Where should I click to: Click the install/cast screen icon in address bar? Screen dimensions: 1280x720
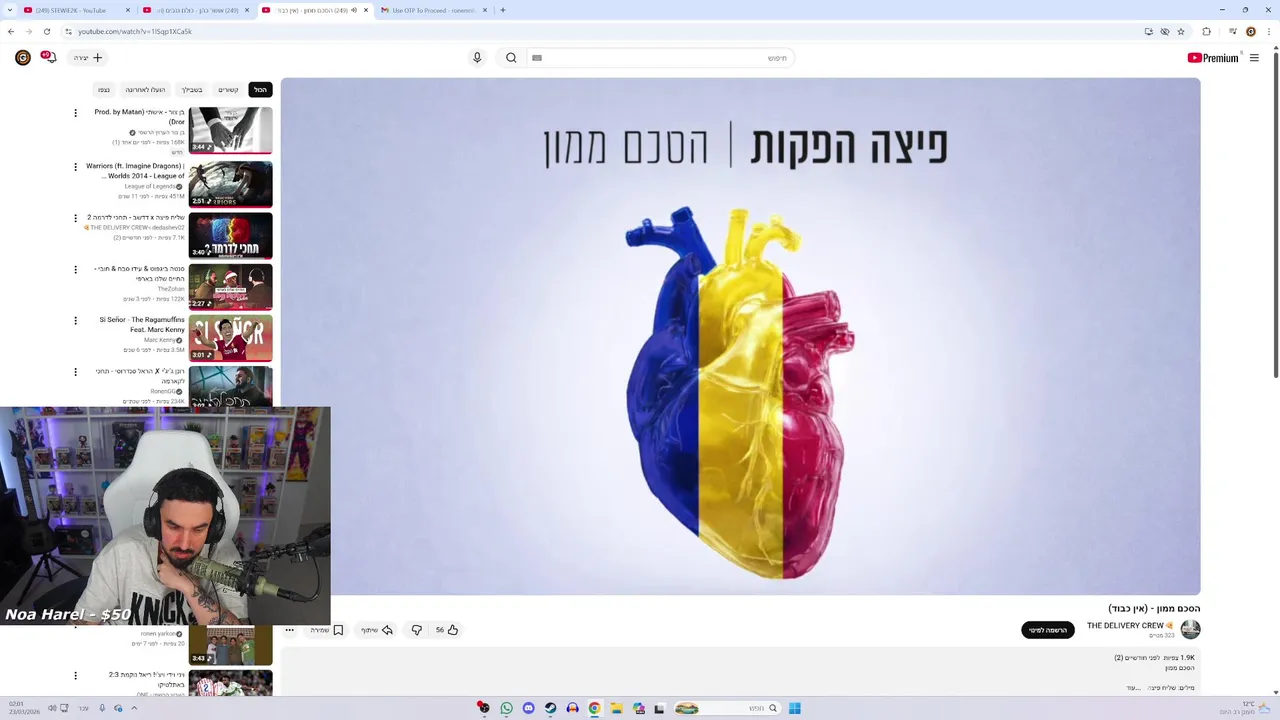pos(1148,31)
